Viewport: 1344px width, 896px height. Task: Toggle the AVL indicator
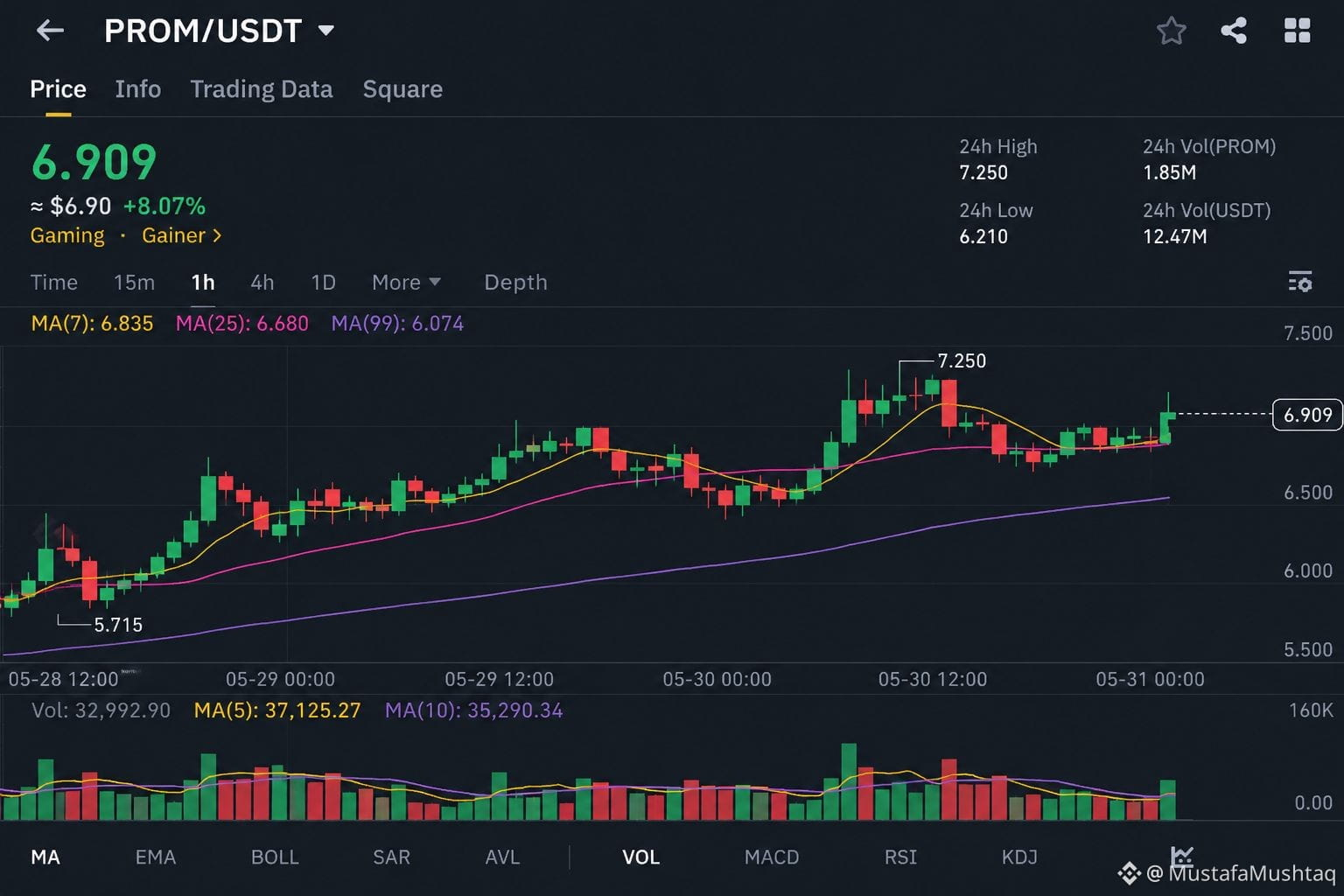tap(502, 857)
